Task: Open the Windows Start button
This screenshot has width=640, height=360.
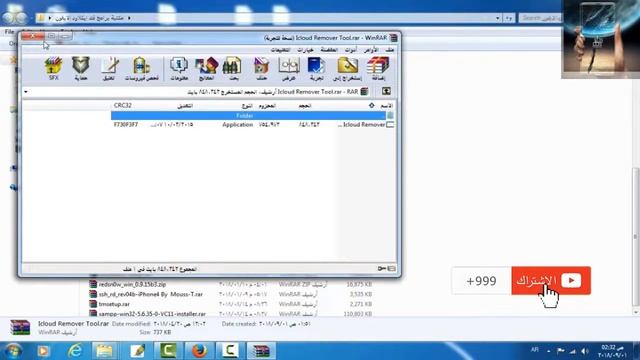Action: coord(13,351)
